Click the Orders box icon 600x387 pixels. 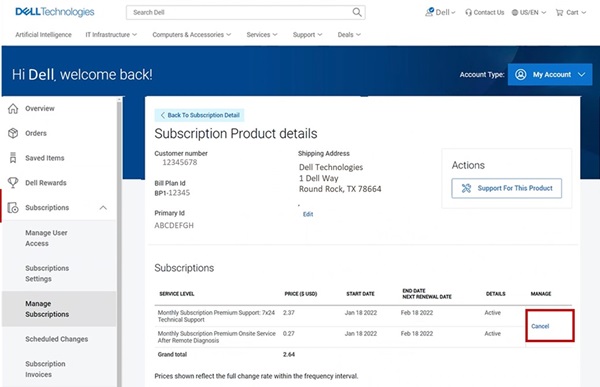click(13, 133)
